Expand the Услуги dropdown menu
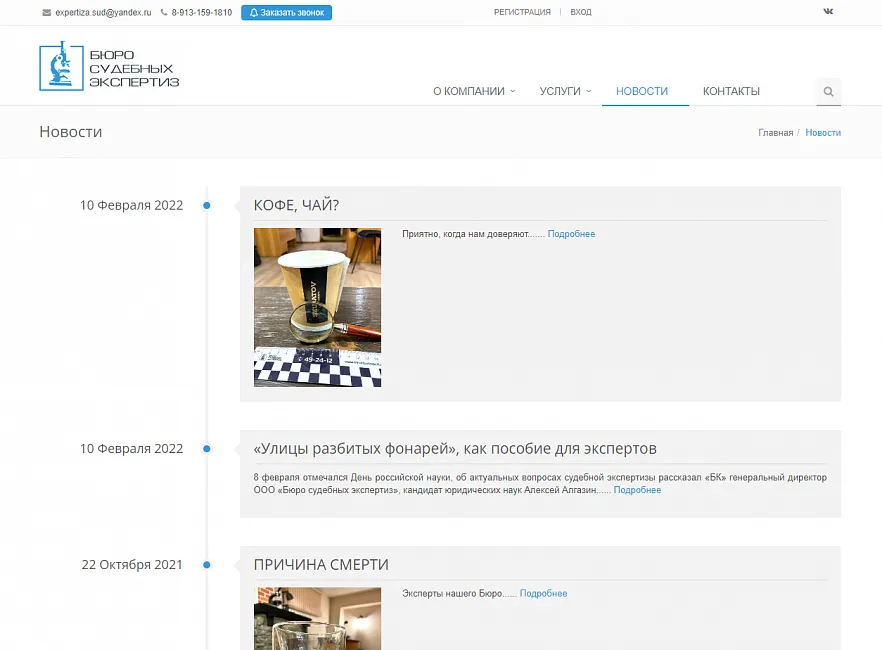Image resolution: width=882 pixels, height=650 pixels. (565, 91)
